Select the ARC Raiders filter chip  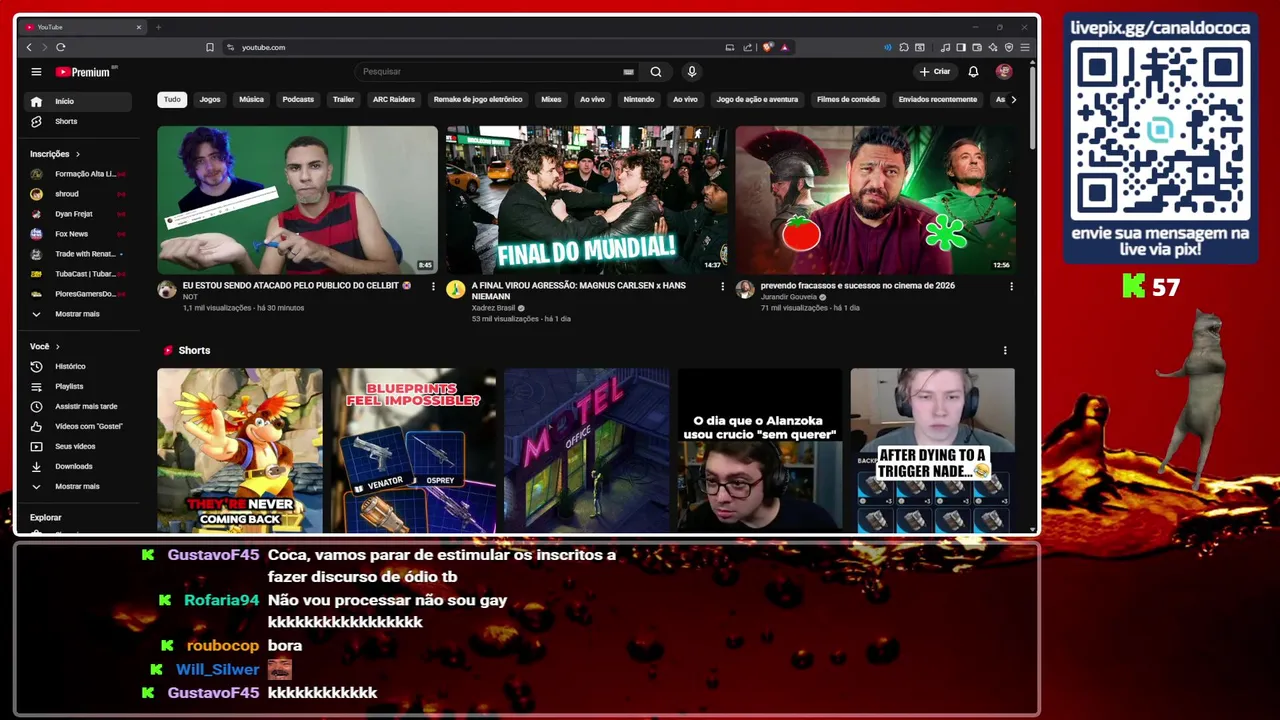click(x=394, y=99)
